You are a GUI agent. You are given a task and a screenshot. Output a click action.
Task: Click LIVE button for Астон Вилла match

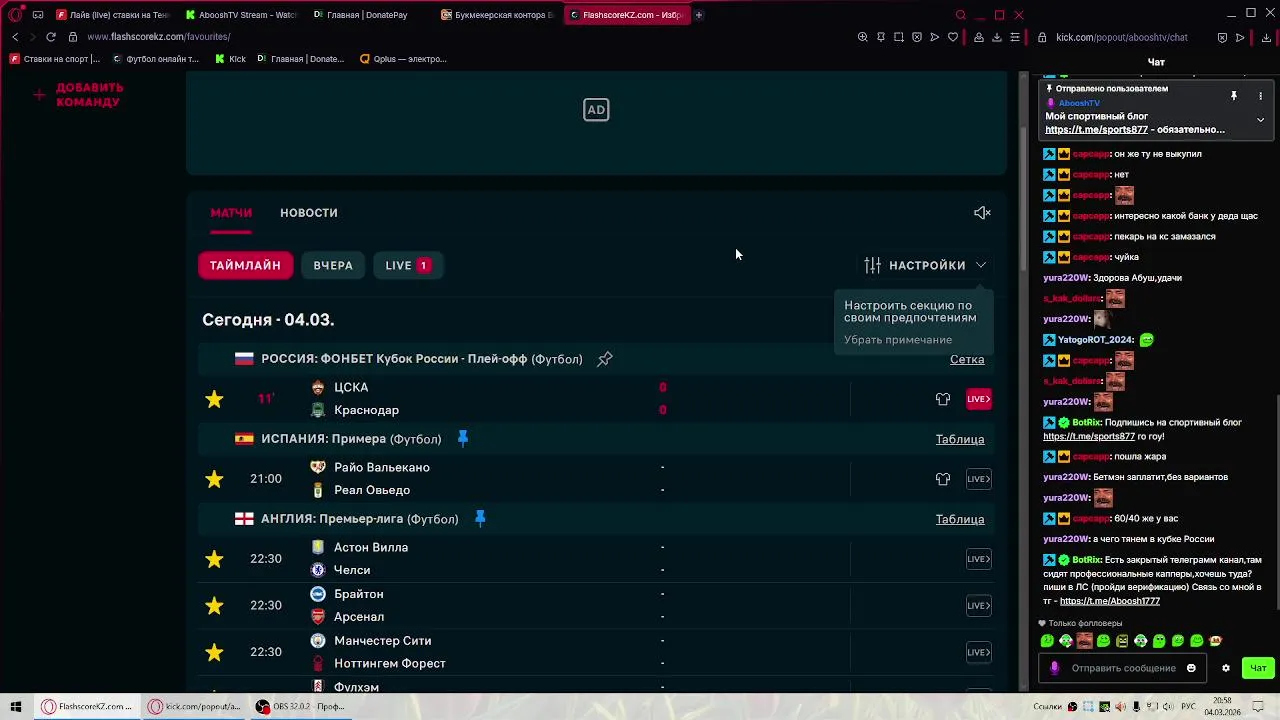click(x=978, y=559)
